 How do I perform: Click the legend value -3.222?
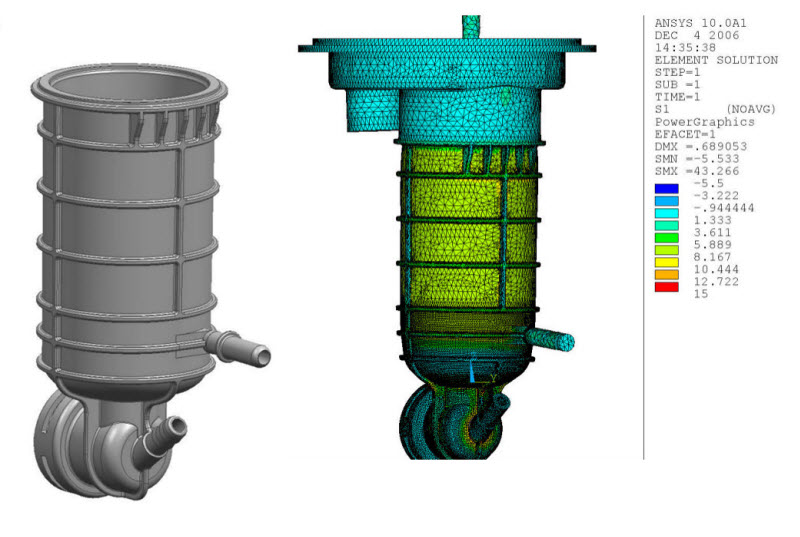pos(716,196)
